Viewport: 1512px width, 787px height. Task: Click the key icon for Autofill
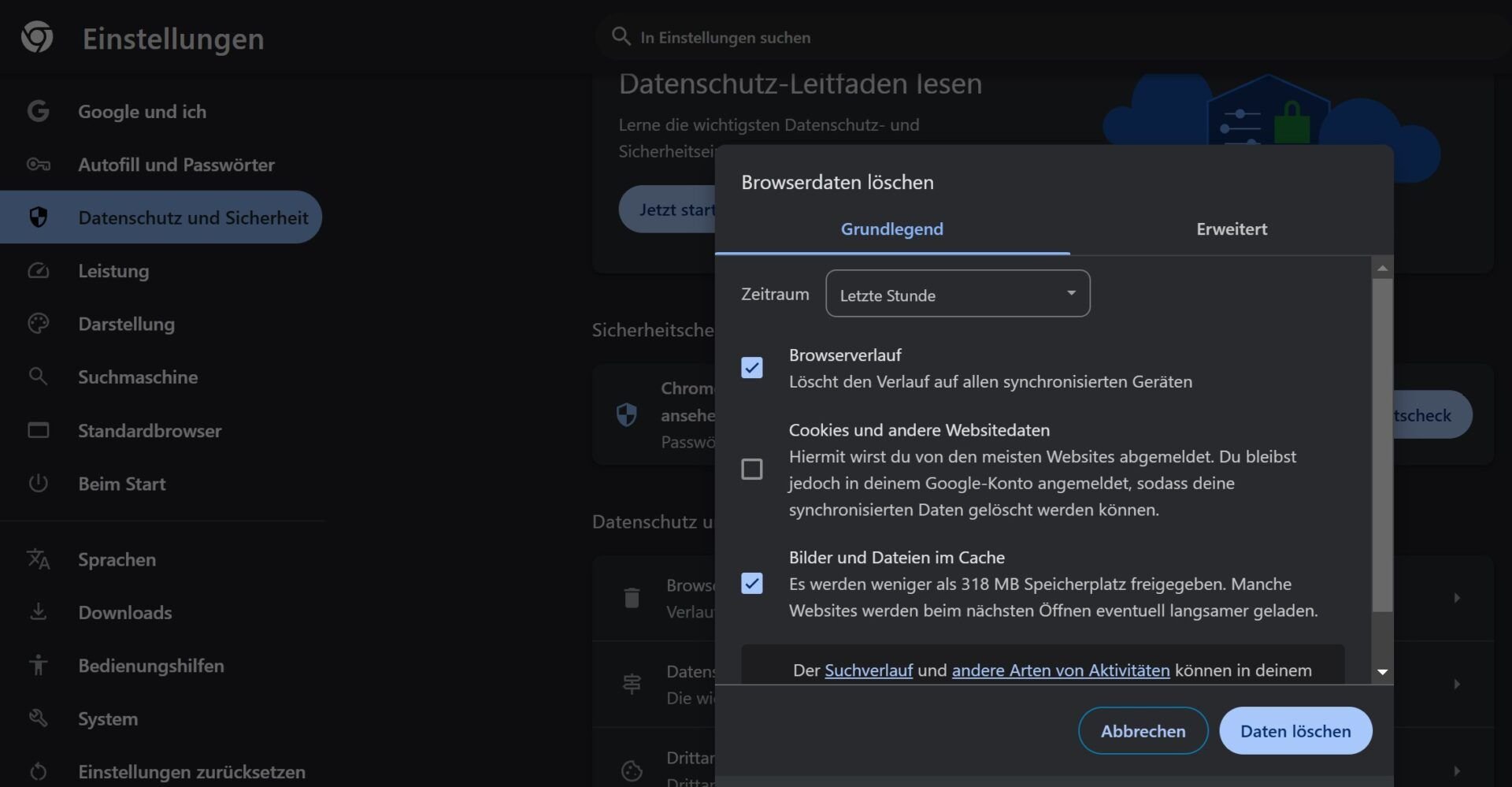point(38,164)
